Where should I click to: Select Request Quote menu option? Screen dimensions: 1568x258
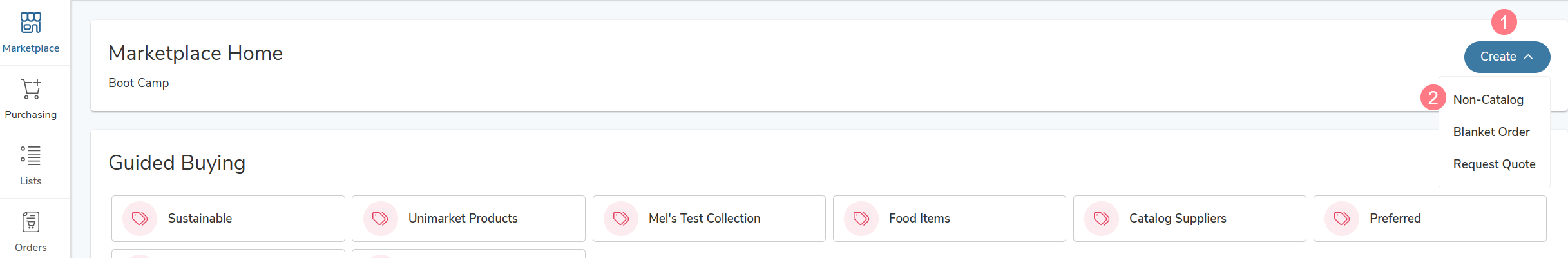pyautogui.click(x=1494, y=164)
